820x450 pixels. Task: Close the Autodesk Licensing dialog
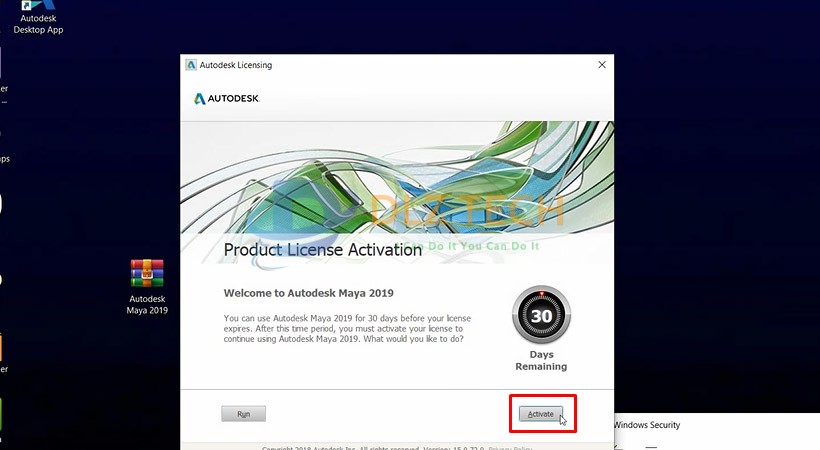coord(601,65)
